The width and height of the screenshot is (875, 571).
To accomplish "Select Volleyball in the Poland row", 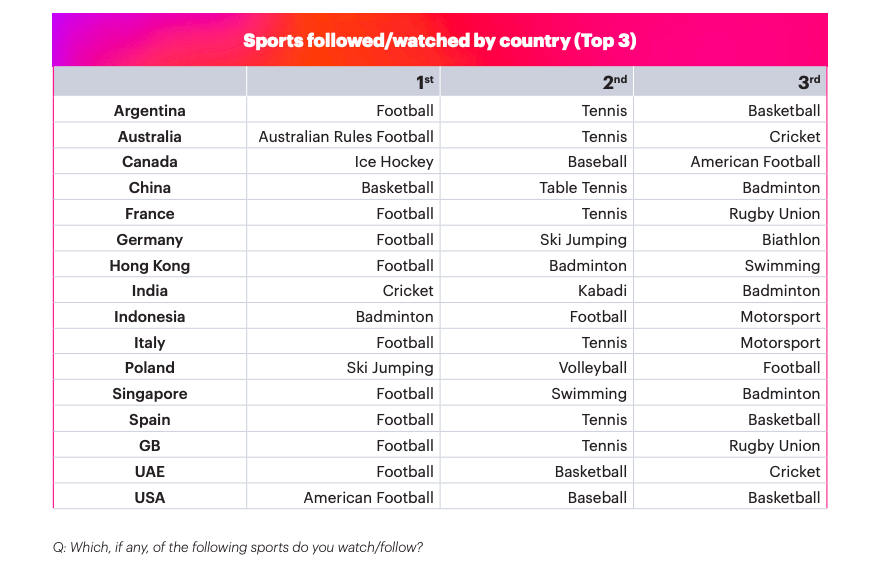I will click(593, 368).
